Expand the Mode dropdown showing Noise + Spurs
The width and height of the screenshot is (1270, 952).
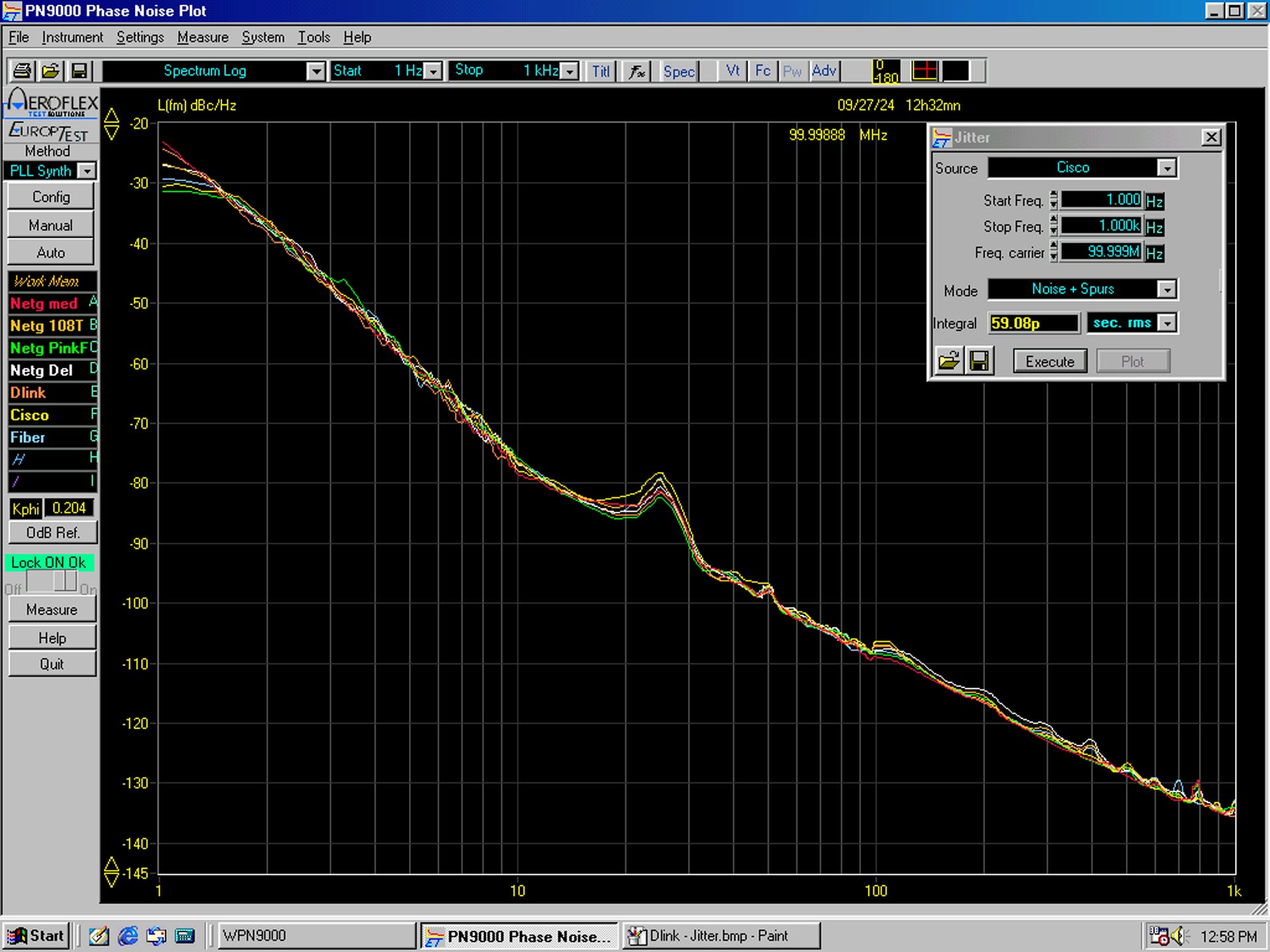[1167, 289]
